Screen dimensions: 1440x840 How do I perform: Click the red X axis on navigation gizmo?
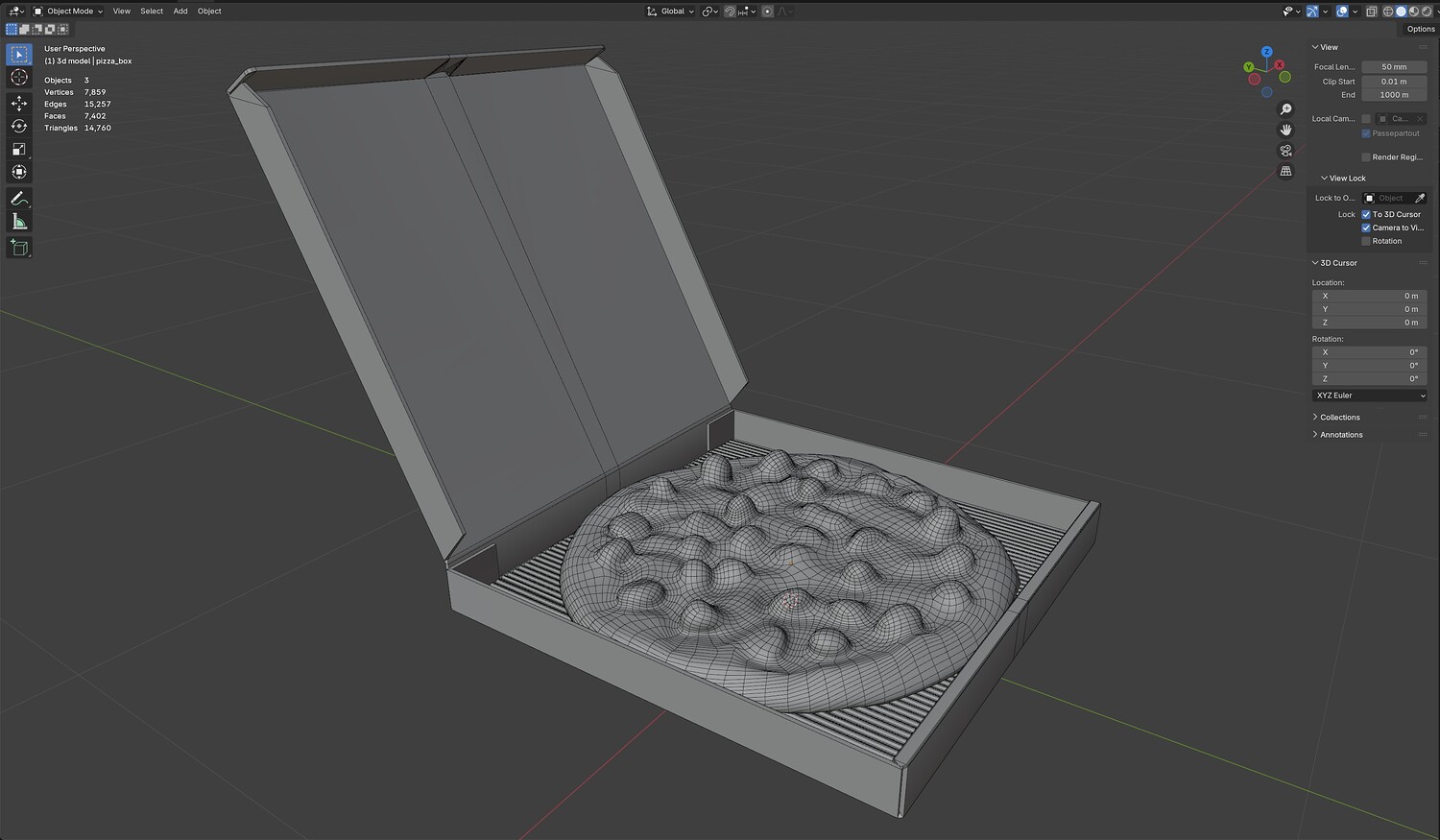[1282, 65]
